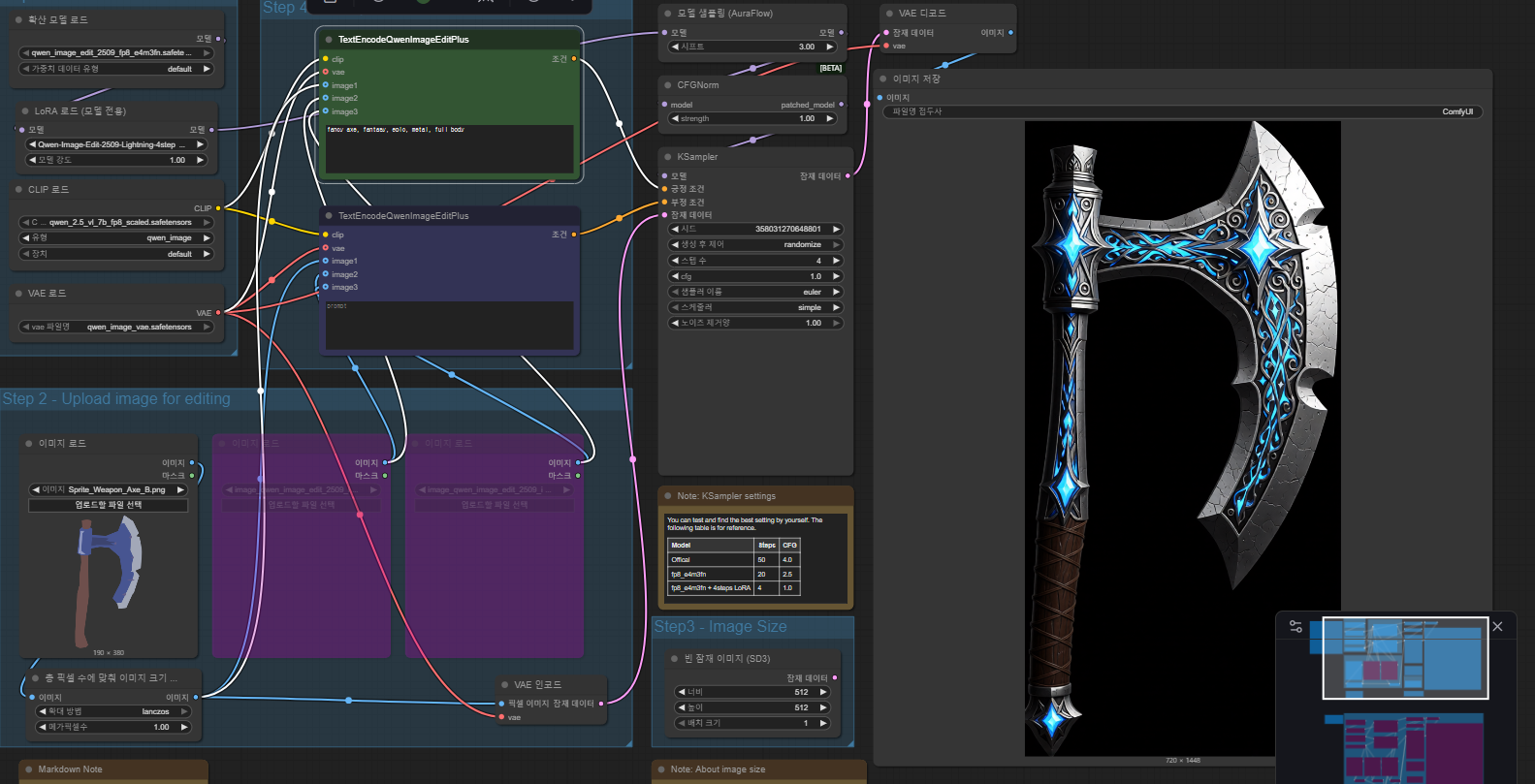Decrease the KSampler steps value using left arrow
The image size is (1535, 784).
point(675,261)
